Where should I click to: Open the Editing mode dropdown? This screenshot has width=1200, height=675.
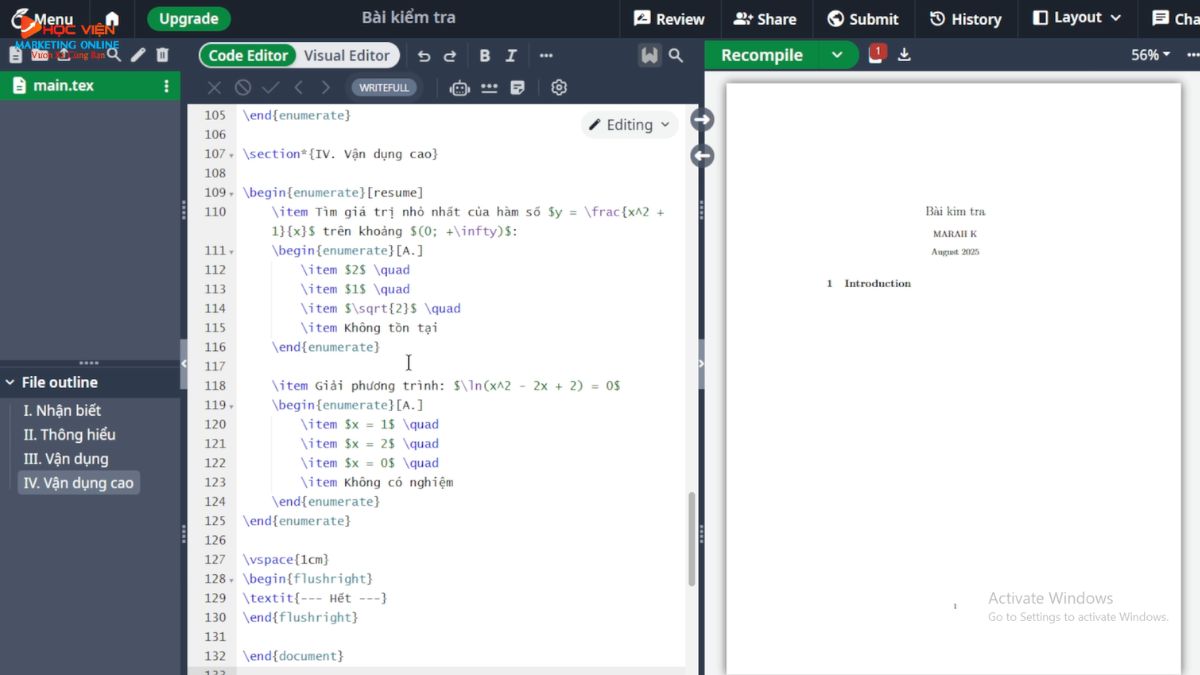coord(629,124)
